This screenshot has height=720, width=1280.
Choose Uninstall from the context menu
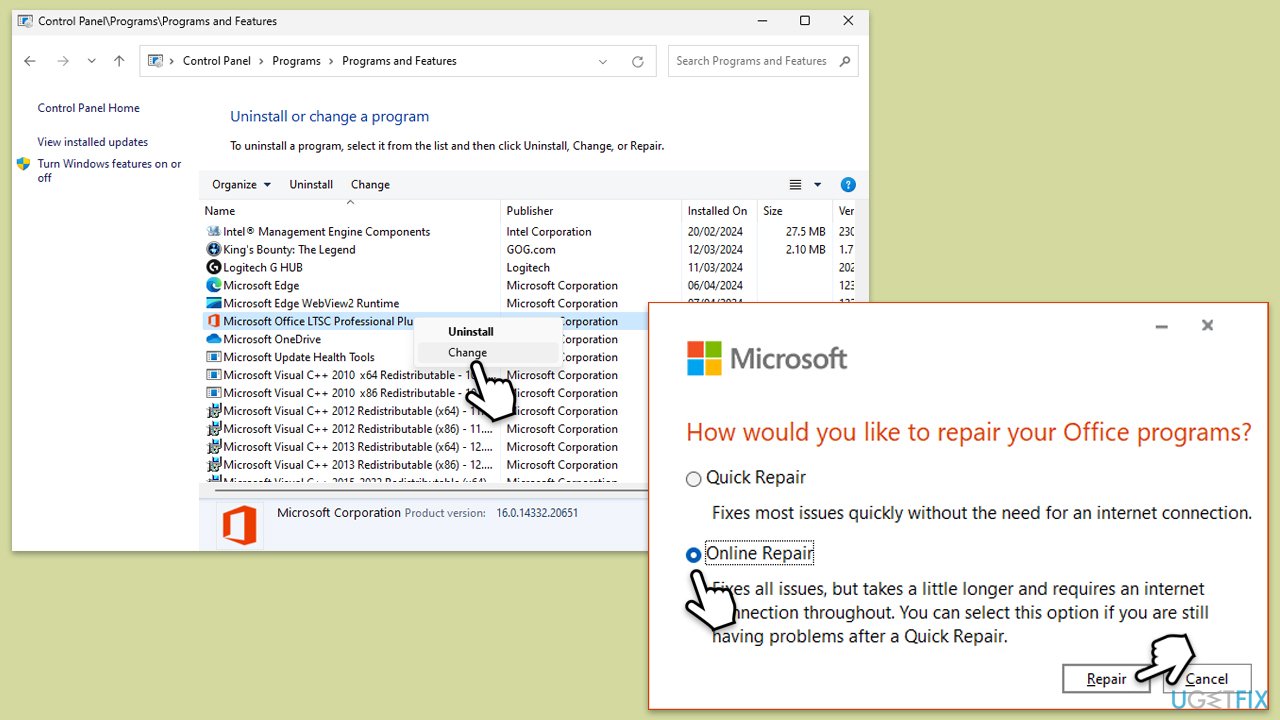(471, 331)
